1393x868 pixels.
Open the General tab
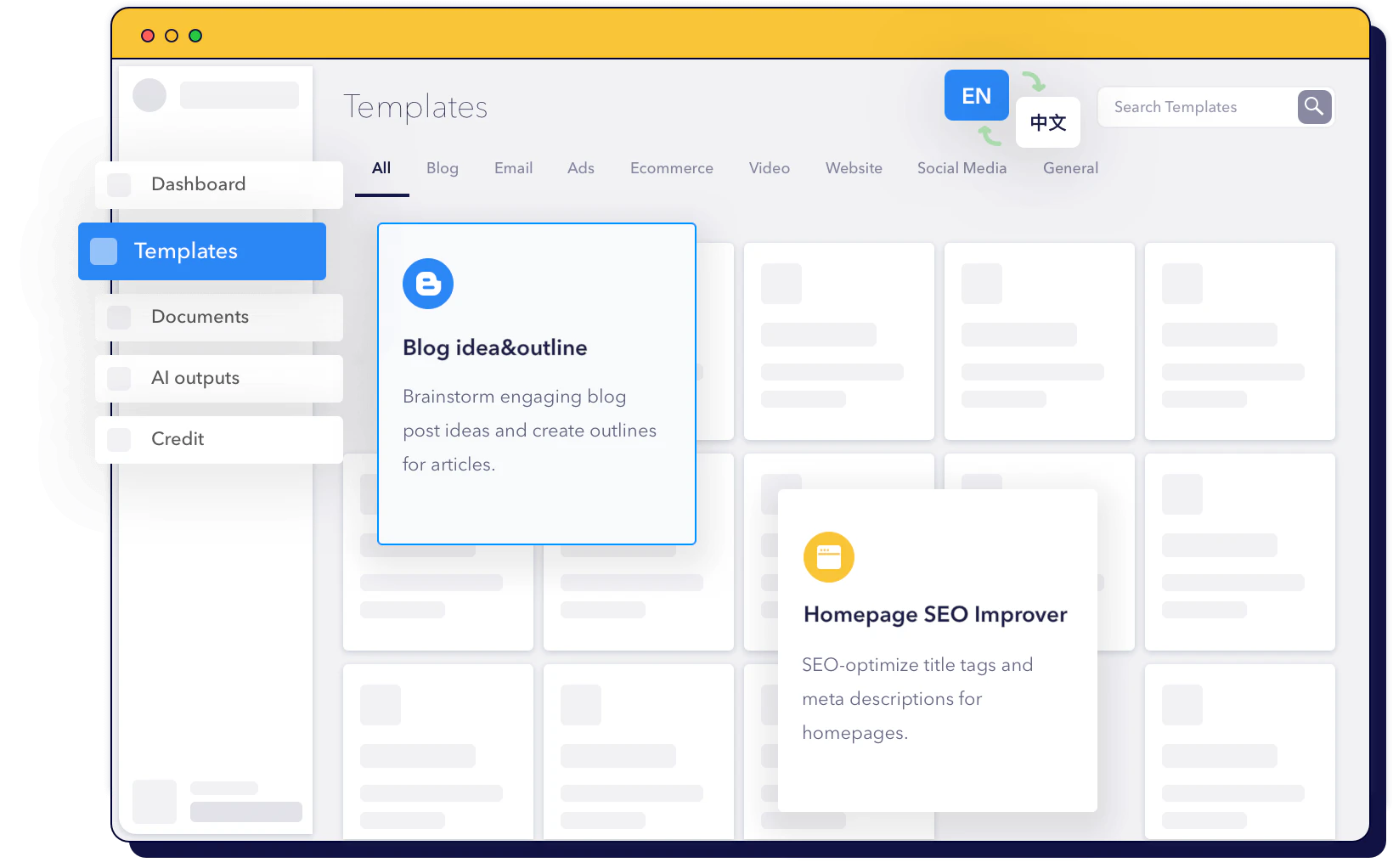pos(1071,168)
